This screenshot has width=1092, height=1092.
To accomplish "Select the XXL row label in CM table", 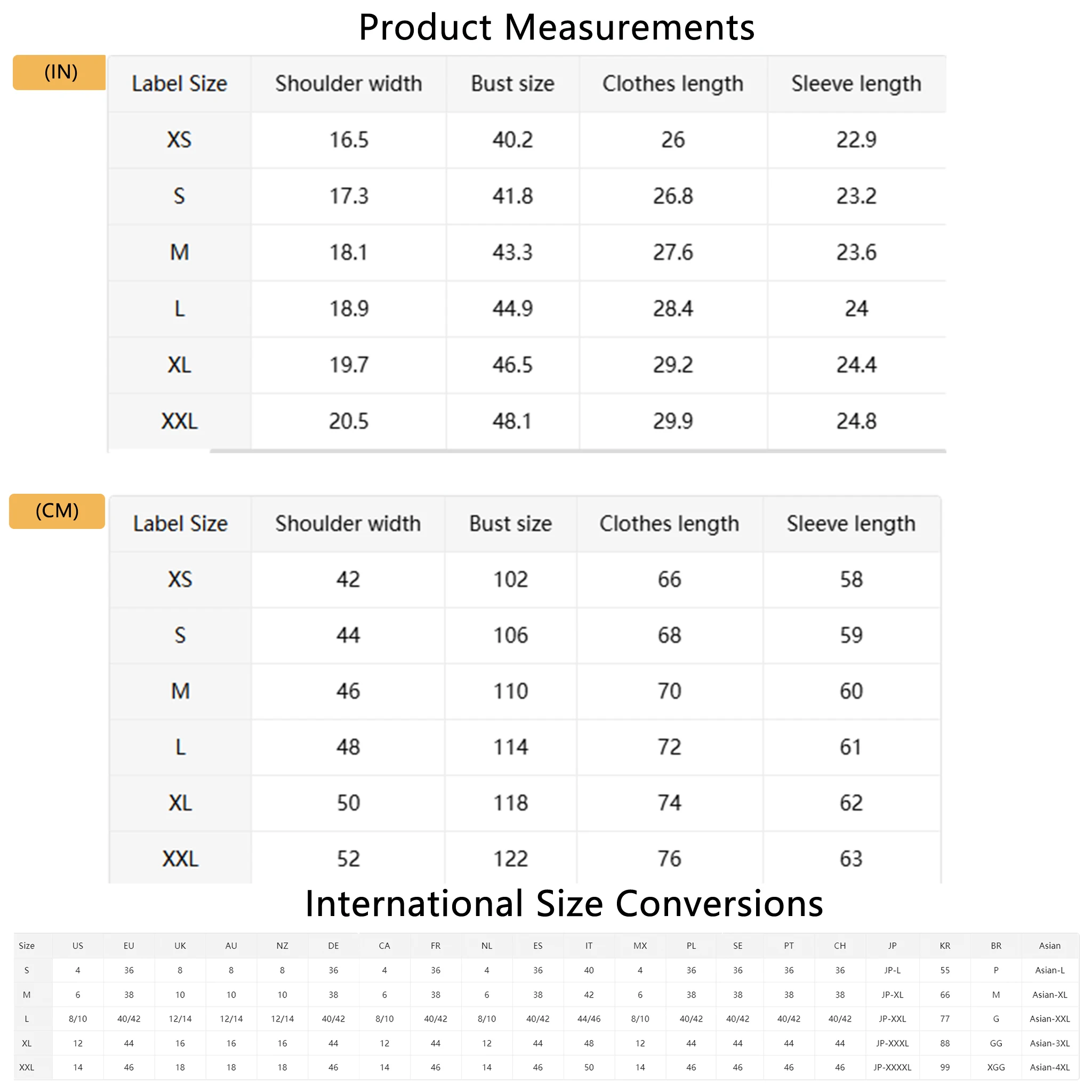I will pos(180,858).
